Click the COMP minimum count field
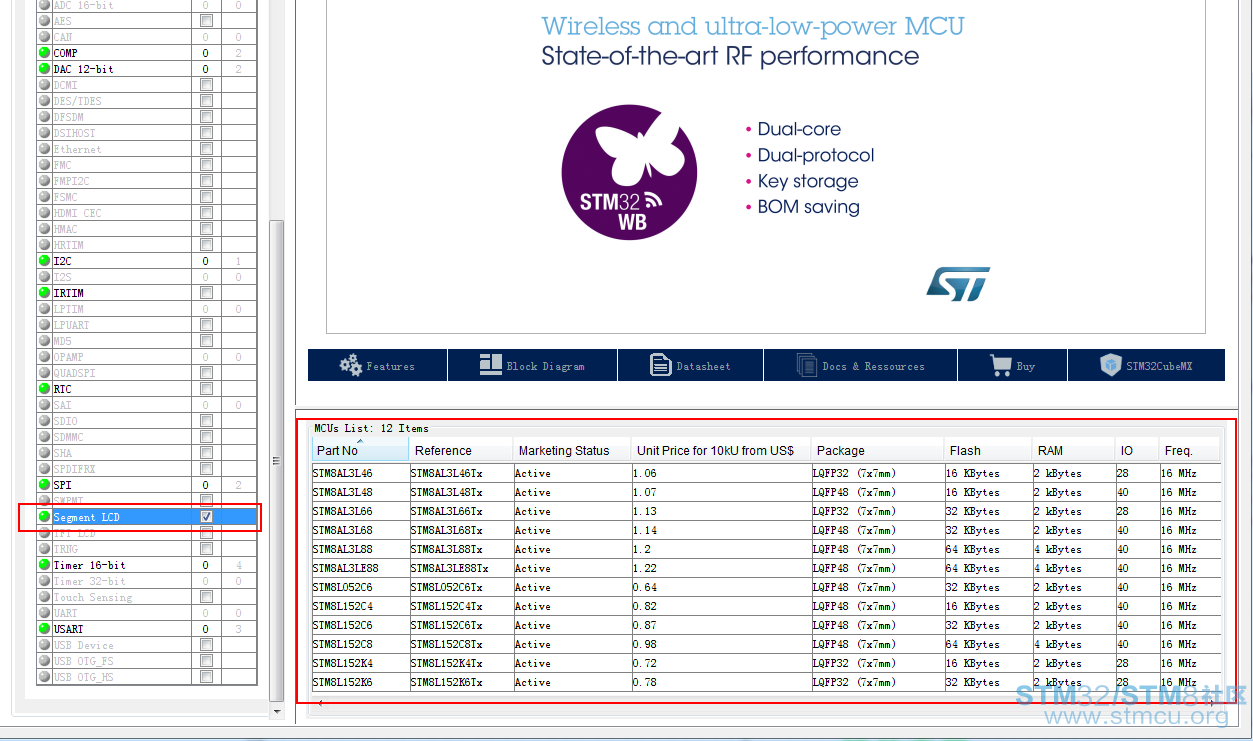The image size is (1253, 741). coord(206,53)
